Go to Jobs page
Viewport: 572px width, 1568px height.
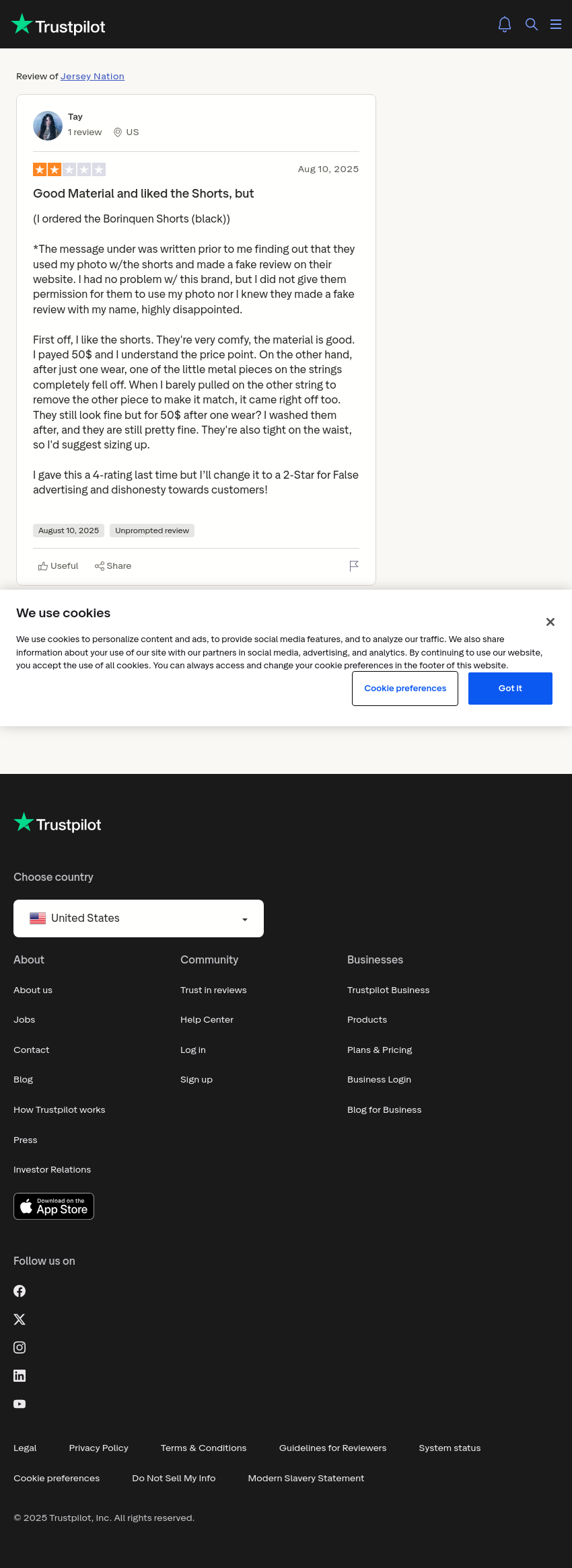[24, 1020]
